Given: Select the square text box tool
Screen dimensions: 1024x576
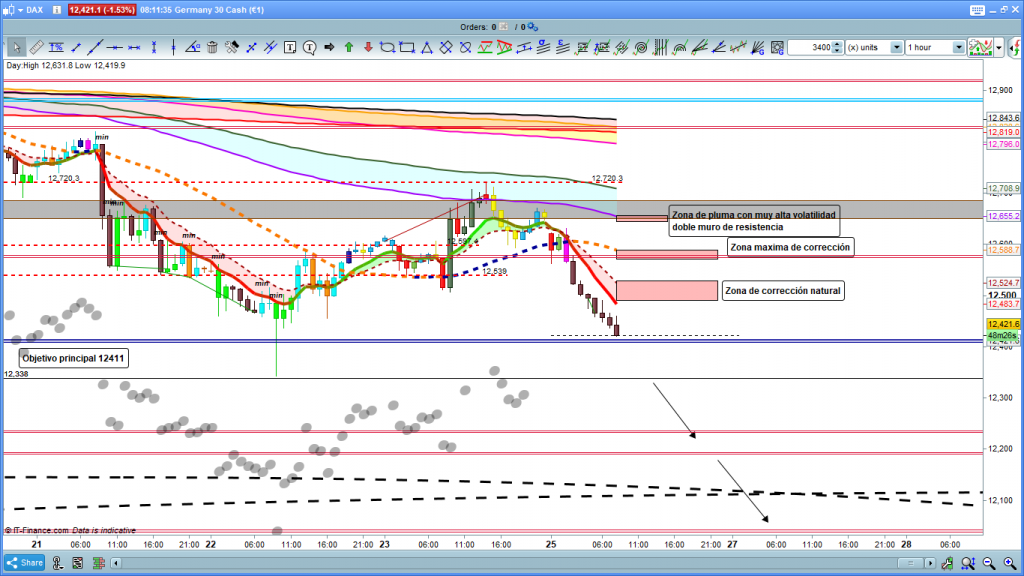Looking at the screenshot, I should coord(290,47).
